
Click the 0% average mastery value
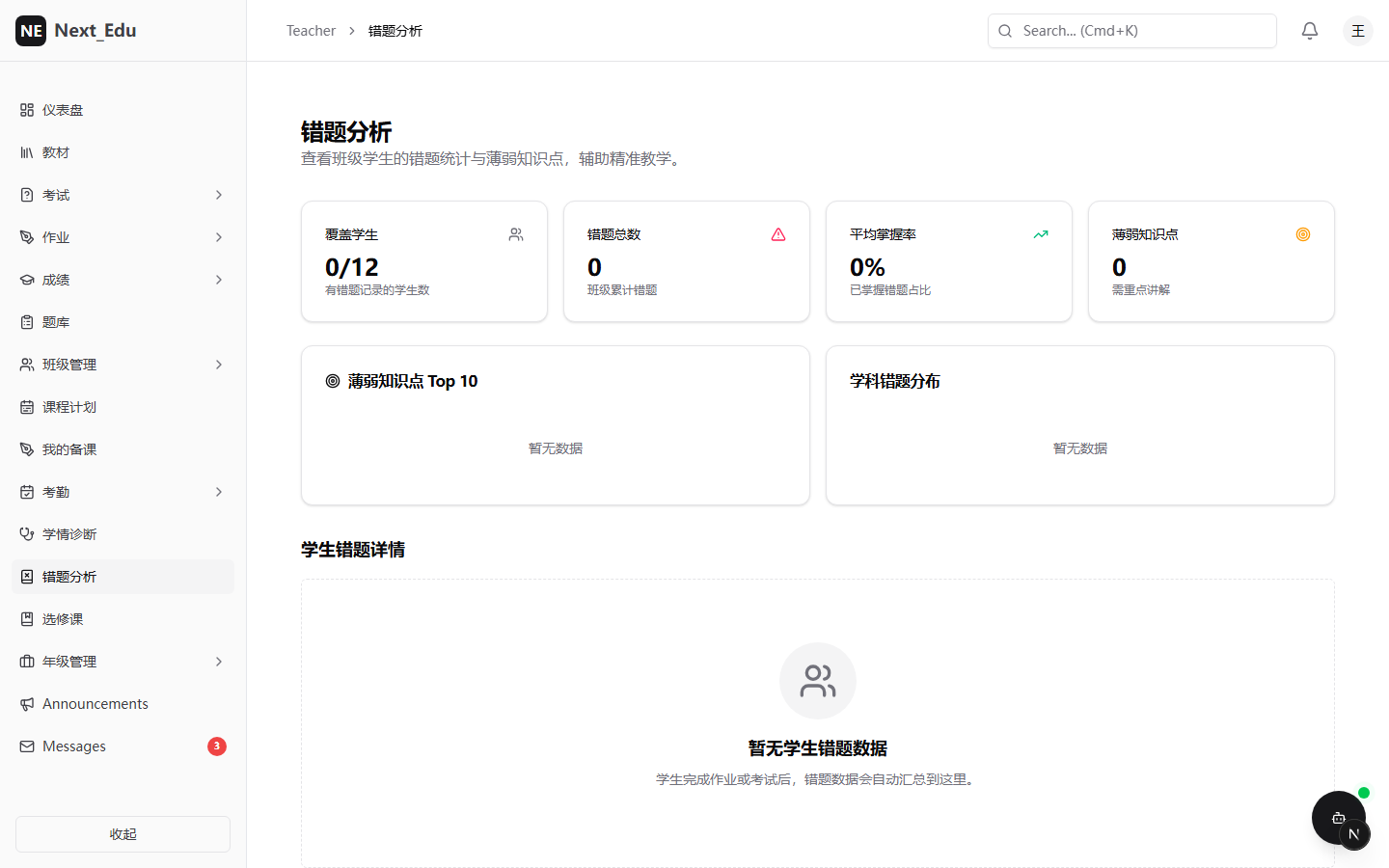click(x=867, y=267)
